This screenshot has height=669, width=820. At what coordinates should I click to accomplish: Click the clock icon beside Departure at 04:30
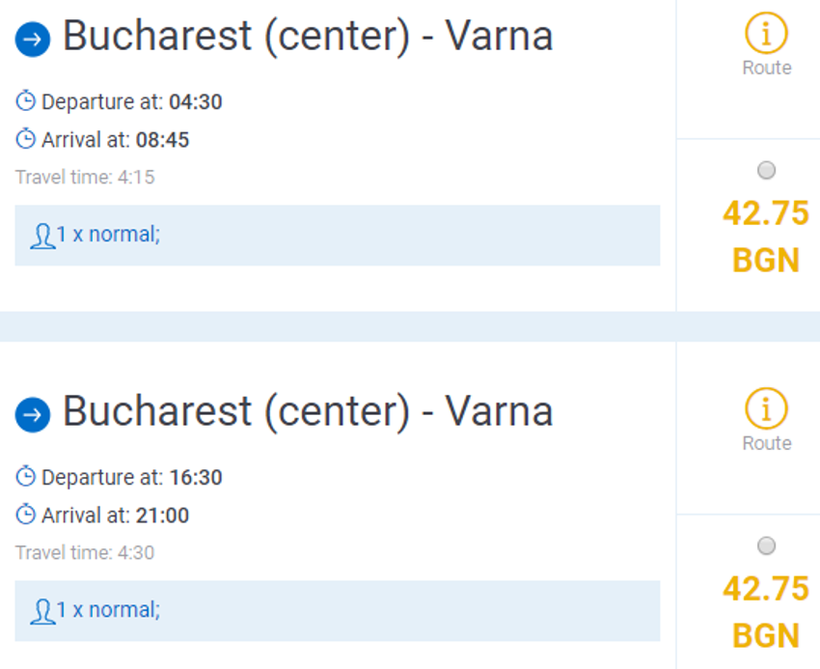click(x=26, y=102)
